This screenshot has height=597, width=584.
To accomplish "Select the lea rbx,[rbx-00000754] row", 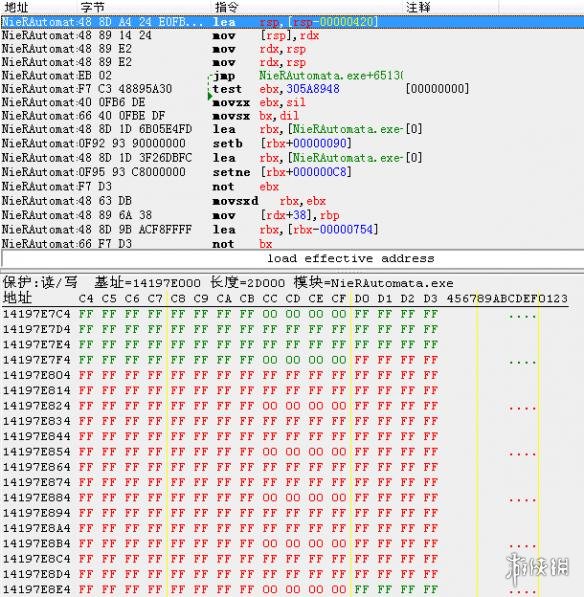I will click(292, 229).
